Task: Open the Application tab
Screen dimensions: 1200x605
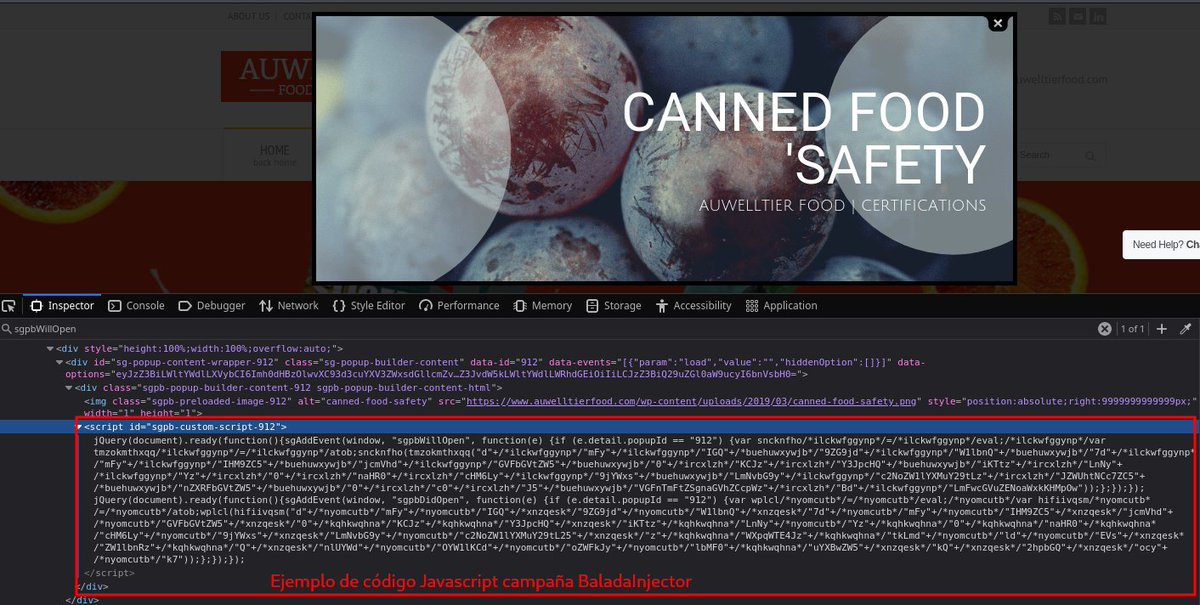Action: (781, 306)
